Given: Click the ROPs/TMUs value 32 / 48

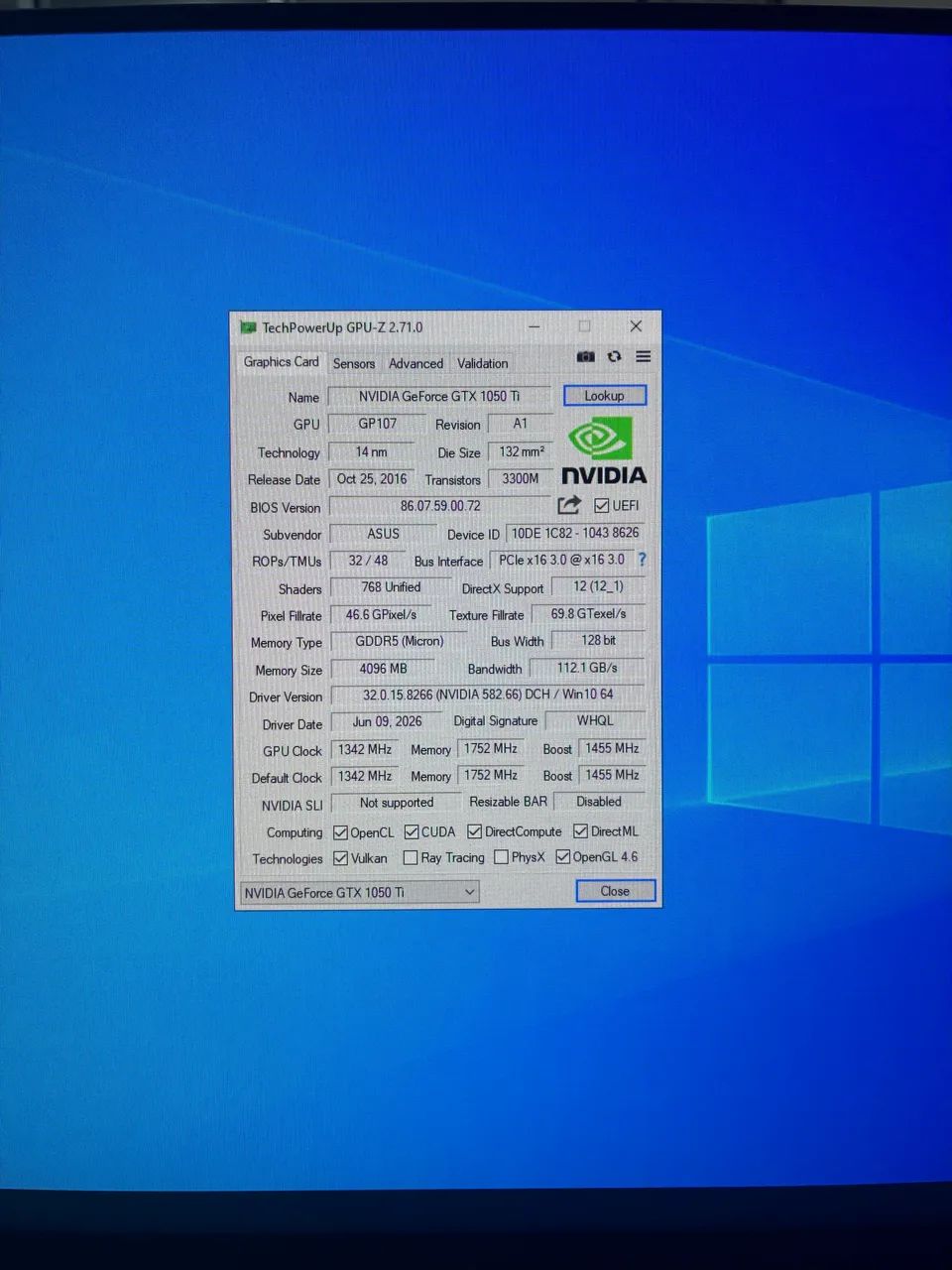Looking at the screenshot, I should tap(369, 561).
